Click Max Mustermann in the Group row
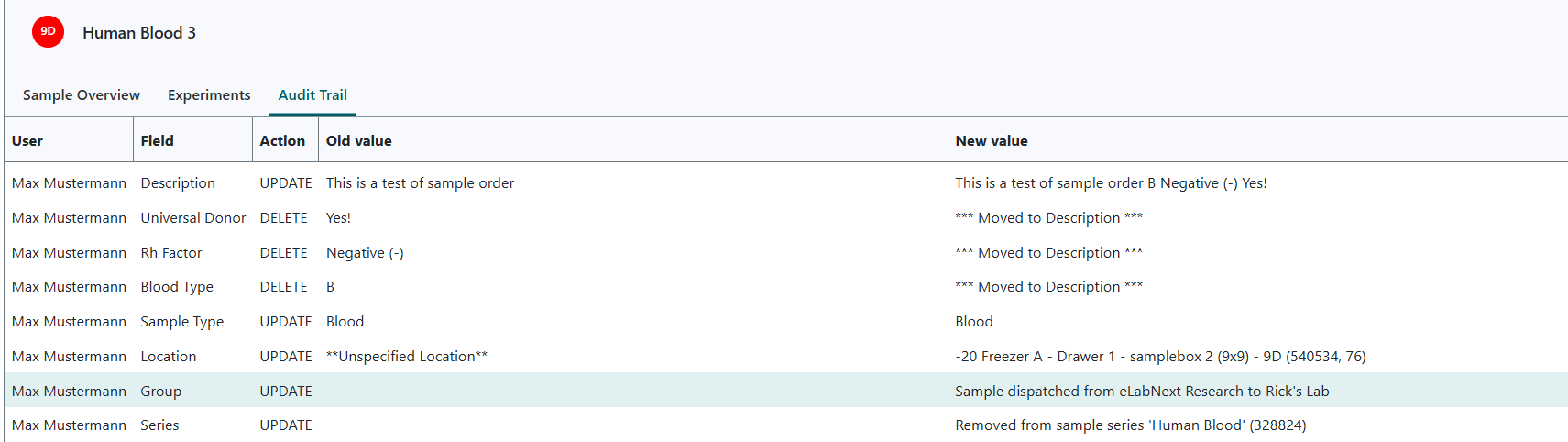Screen dimensions: 1568x442 pyautogui.click(x=69, y=392)
